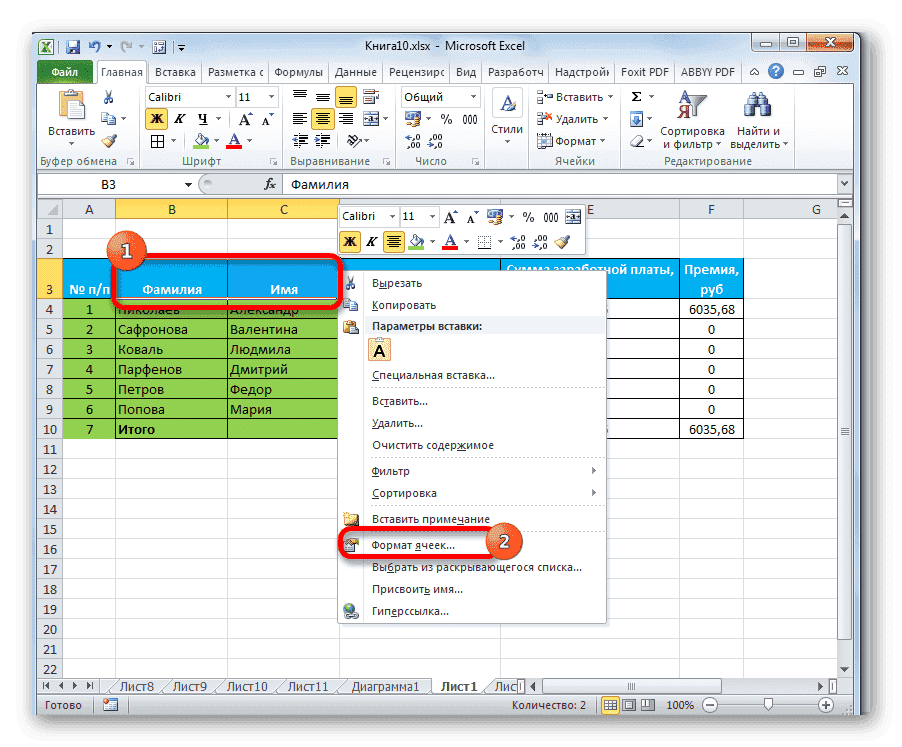Click the zoom slider in the status bar
The width and height of the screenshot is (902, 747).
770,705
